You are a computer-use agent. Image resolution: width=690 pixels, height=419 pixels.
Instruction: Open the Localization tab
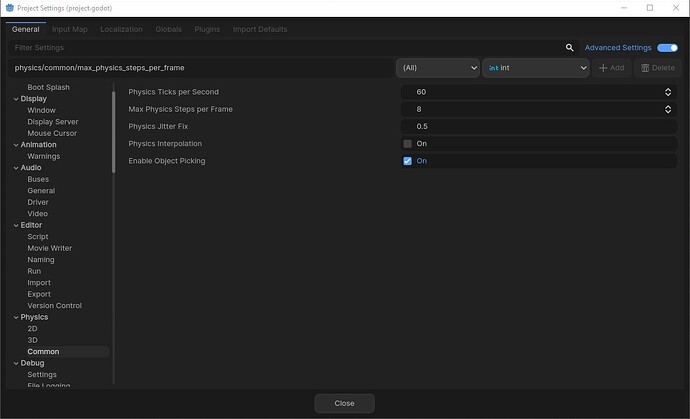(121, 29)
